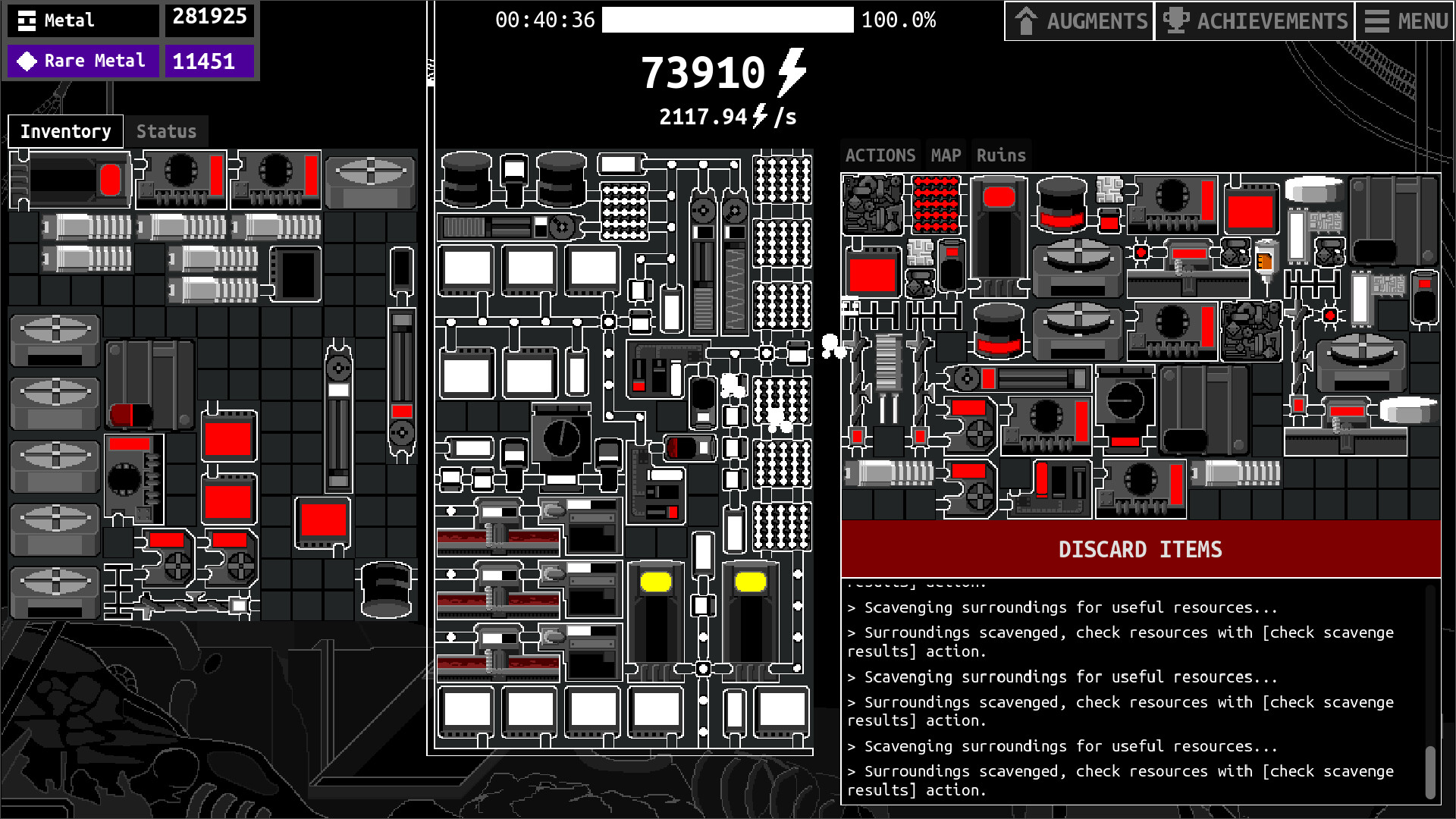Select the round dial gauge on grid

click(x=561, y=437)
